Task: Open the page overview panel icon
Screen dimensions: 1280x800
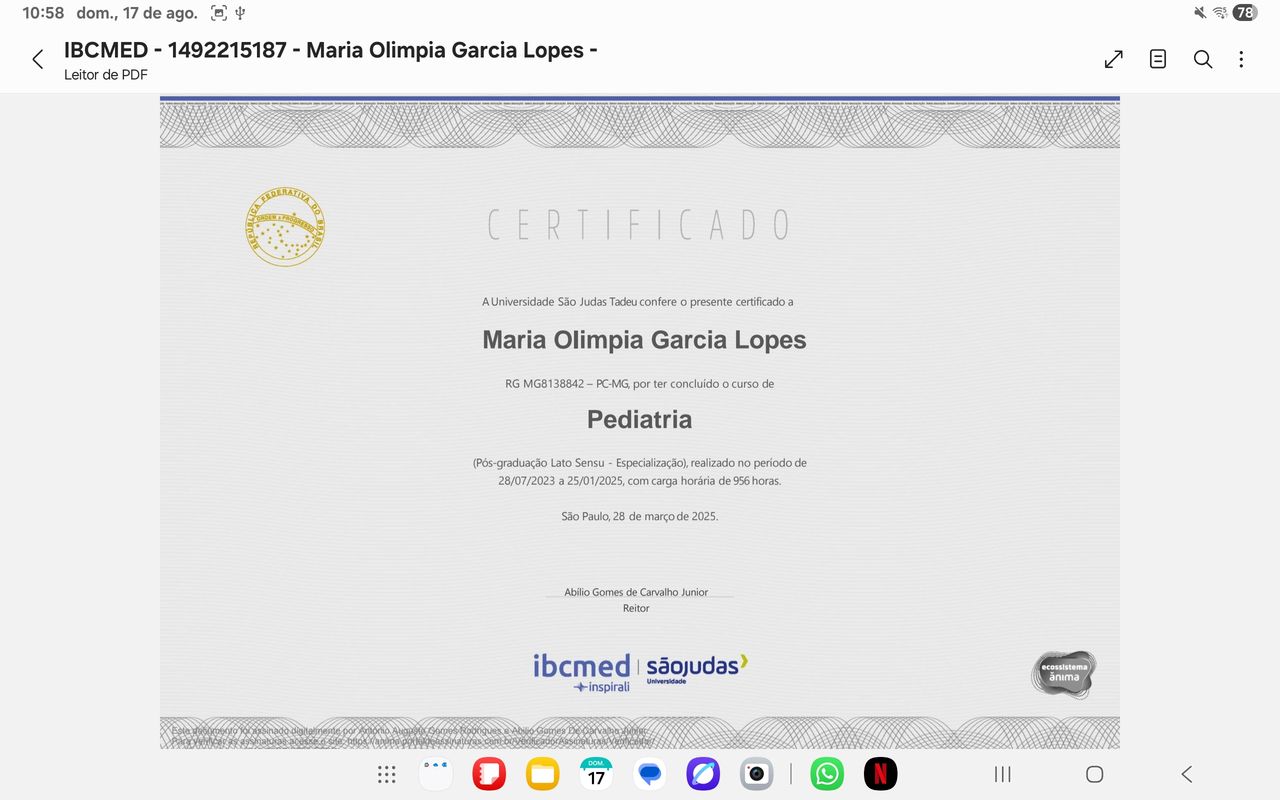Action: [x=1157, y=59]
